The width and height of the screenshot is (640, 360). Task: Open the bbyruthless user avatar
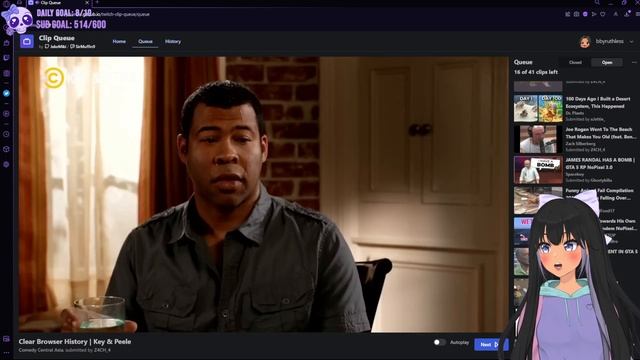click(585, 42)
